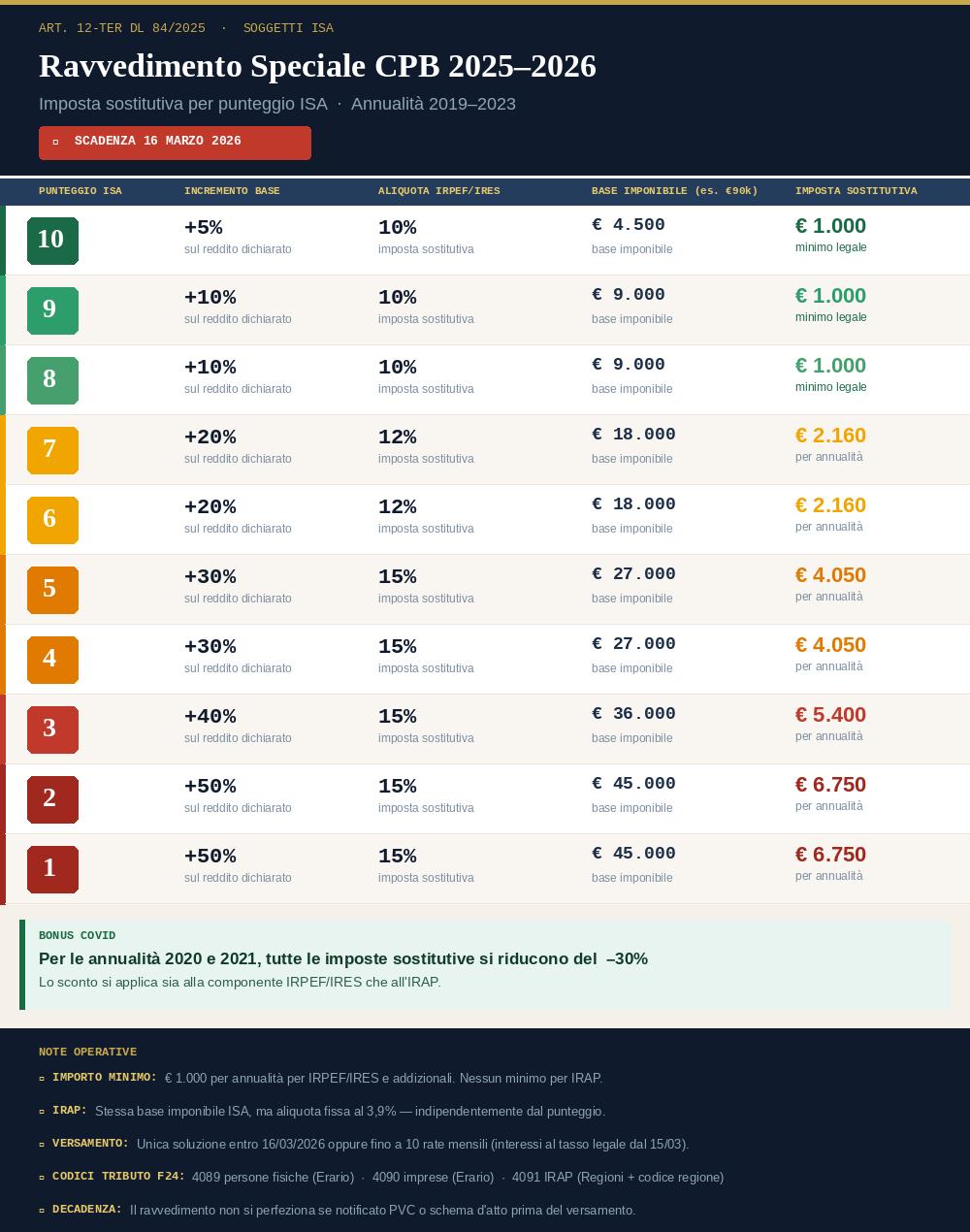Image resolution: width=970 pixels, height=1232 pixels.
Task: Select the Base Imponibile column header
Action: pyautogui.click(x=674, y=191)
